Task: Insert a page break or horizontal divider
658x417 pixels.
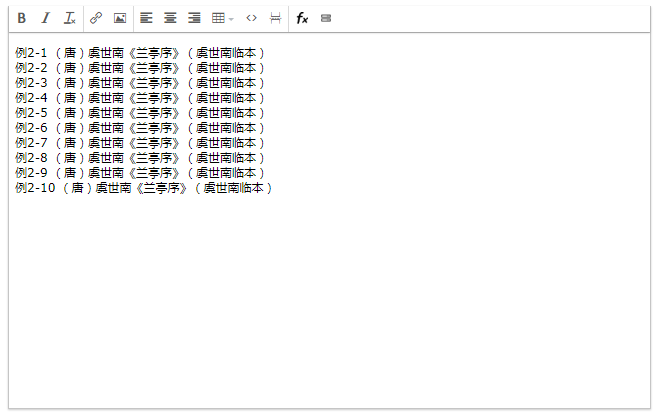Action: (x=275, y=18)
